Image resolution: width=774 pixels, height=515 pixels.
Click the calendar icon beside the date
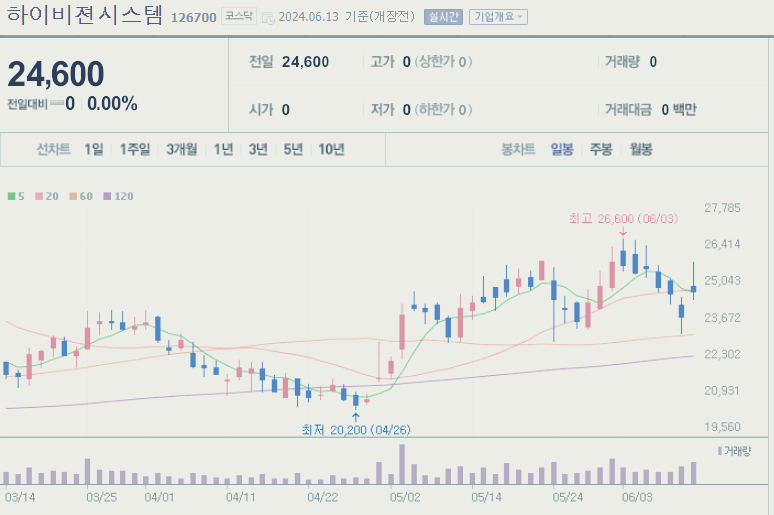coord(268,18)
